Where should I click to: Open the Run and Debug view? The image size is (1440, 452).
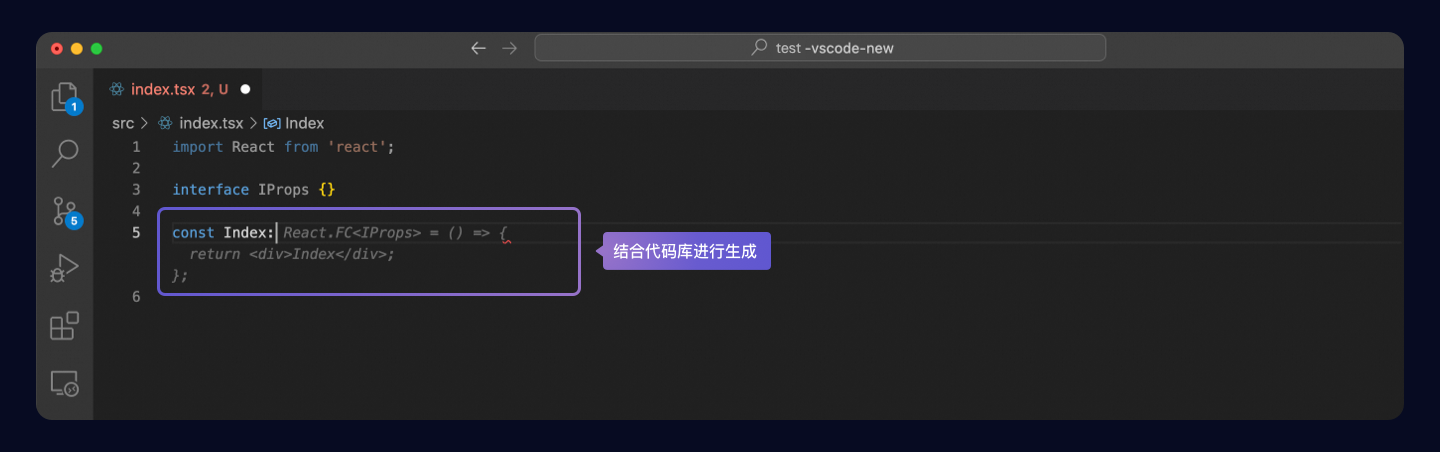65,268
